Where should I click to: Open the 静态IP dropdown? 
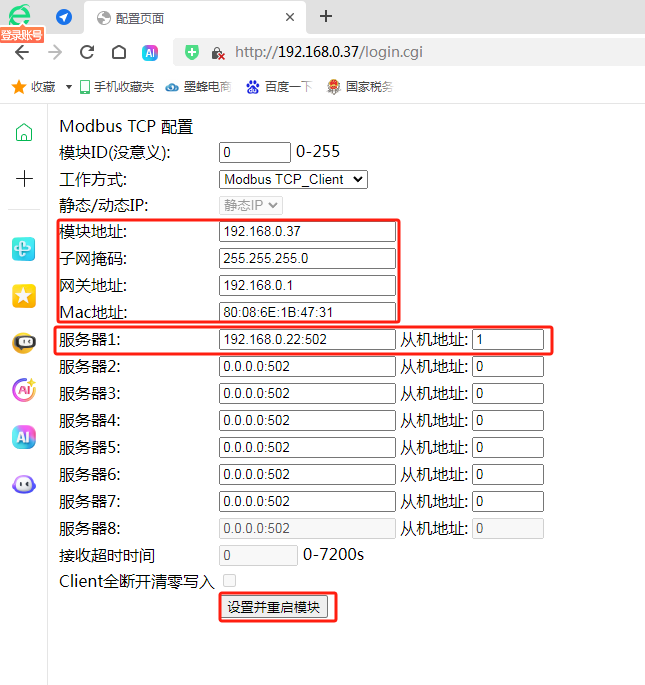pyautogui.click(x=251, y=205)
